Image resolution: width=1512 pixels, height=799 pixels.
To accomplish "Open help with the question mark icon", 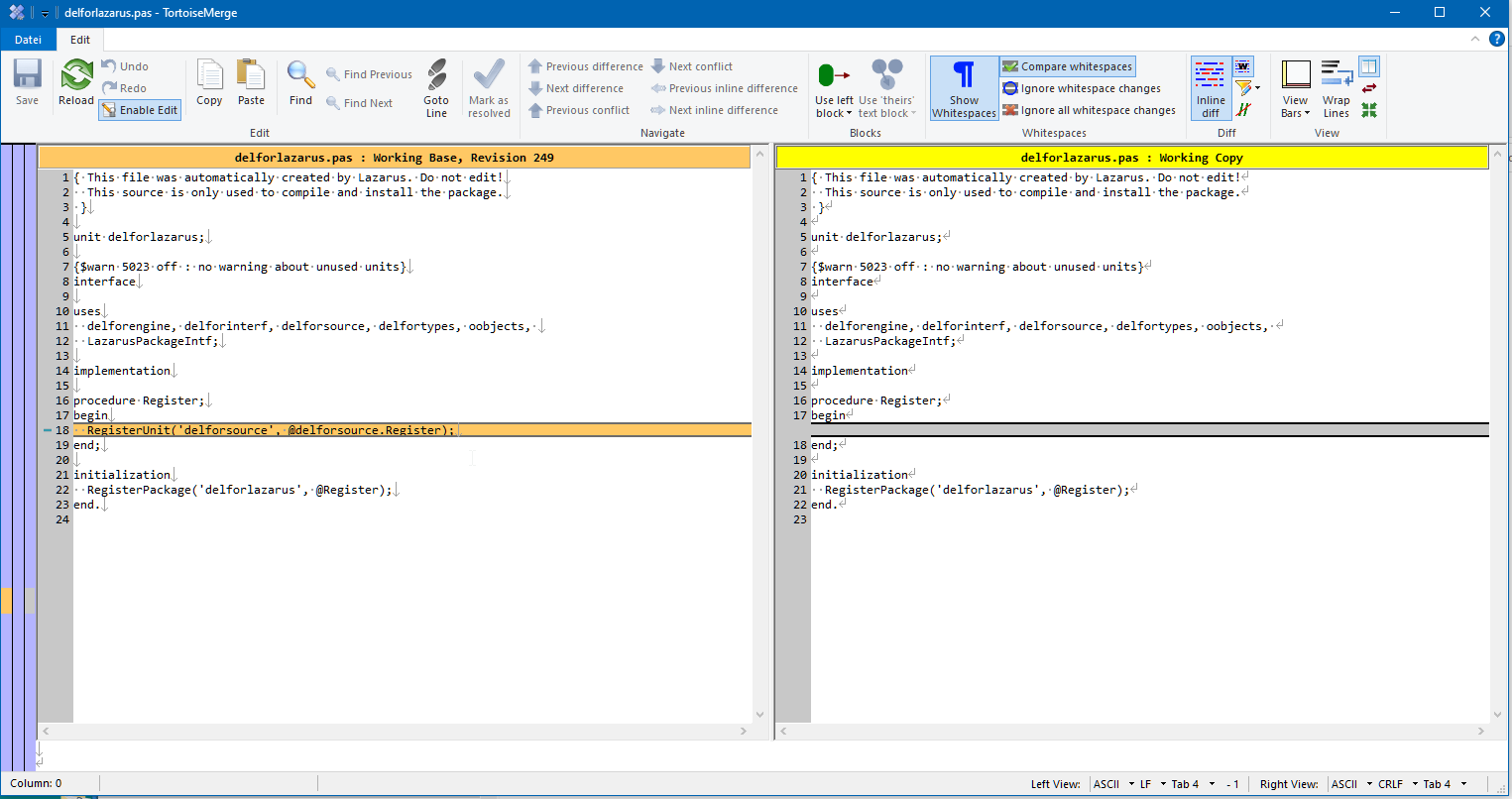I will coord(1497,40).
